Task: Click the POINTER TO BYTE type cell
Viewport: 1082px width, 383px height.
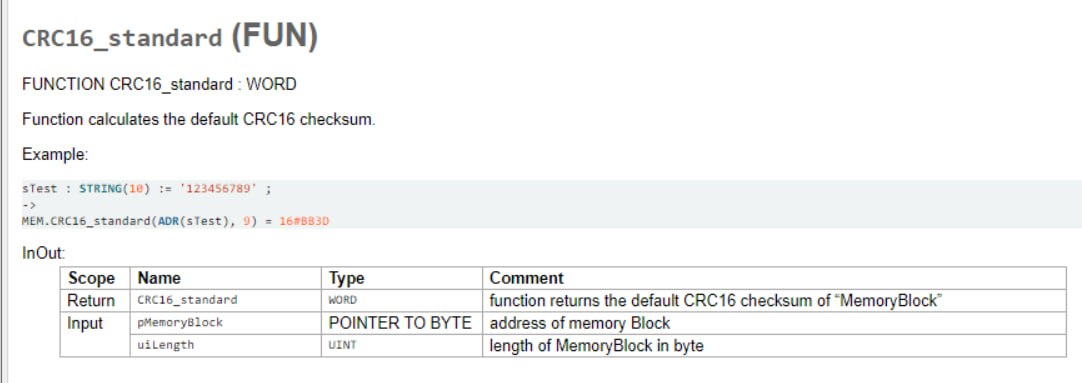Action: pos(400,323)
